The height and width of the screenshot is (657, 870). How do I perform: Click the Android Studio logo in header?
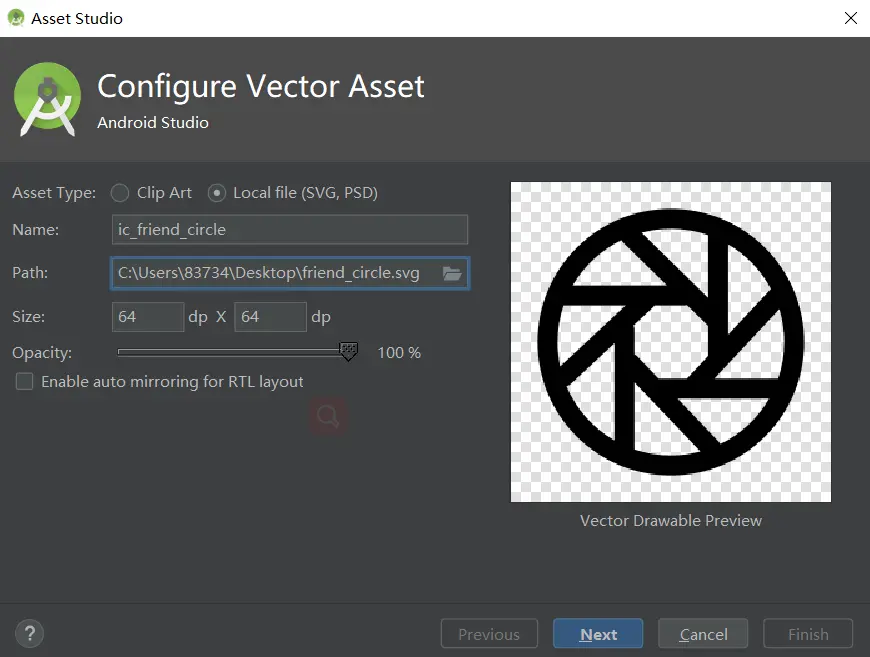(x=48, y=99)
